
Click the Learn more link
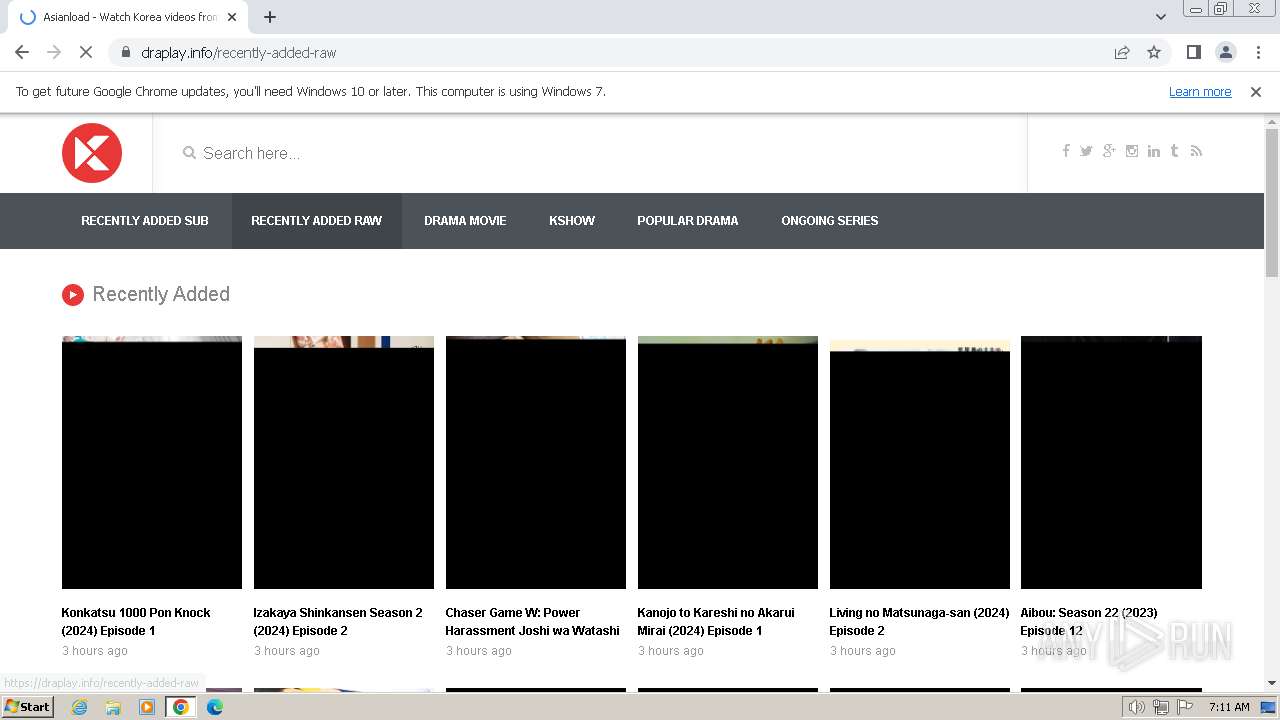[x=1200, y=91]
